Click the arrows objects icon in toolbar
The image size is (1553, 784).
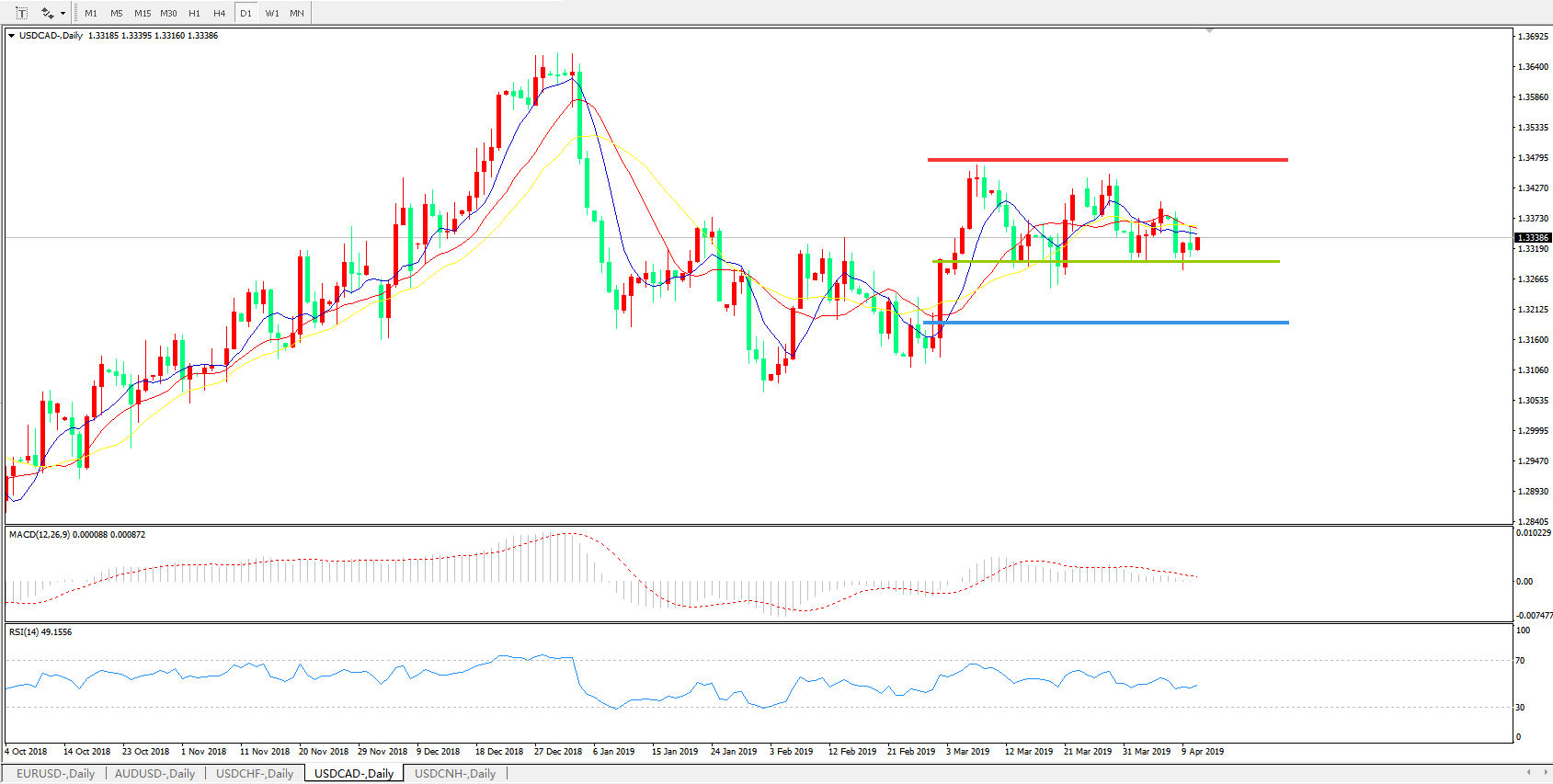coord(47,13)
